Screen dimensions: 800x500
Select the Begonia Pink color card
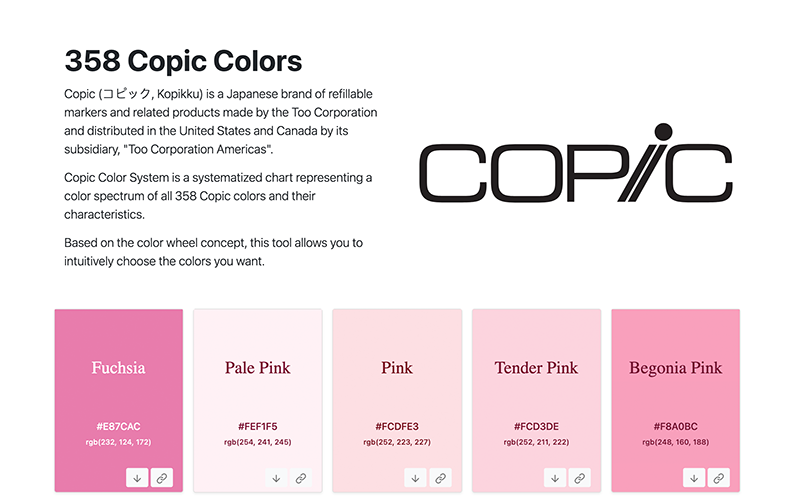click(x=675, y=368)
